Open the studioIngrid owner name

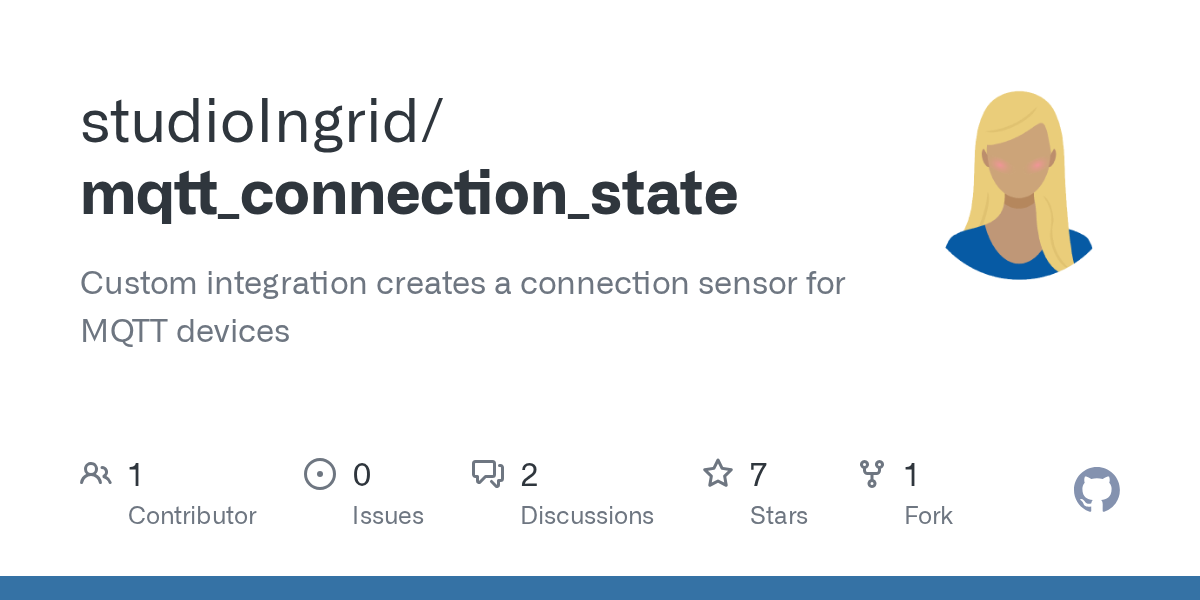[258, 122]
